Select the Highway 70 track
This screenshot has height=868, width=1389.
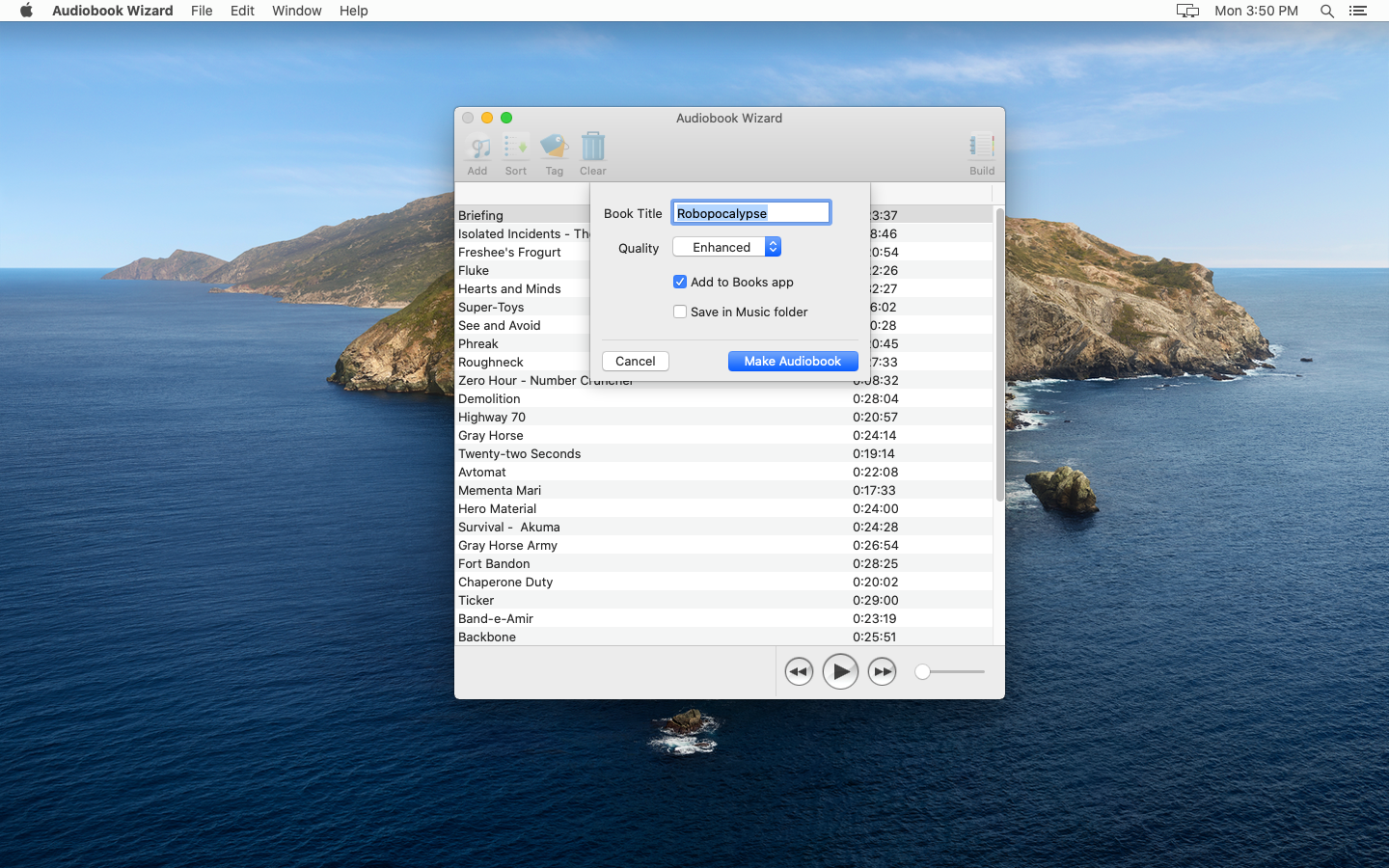pos(723,417)
